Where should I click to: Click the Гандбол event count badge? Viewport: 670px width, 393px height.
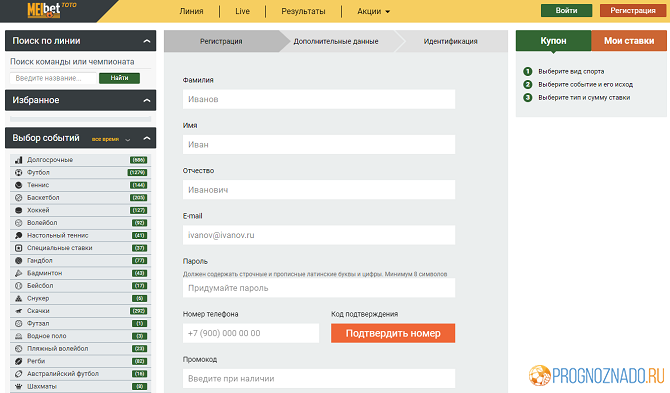[140, 261]
